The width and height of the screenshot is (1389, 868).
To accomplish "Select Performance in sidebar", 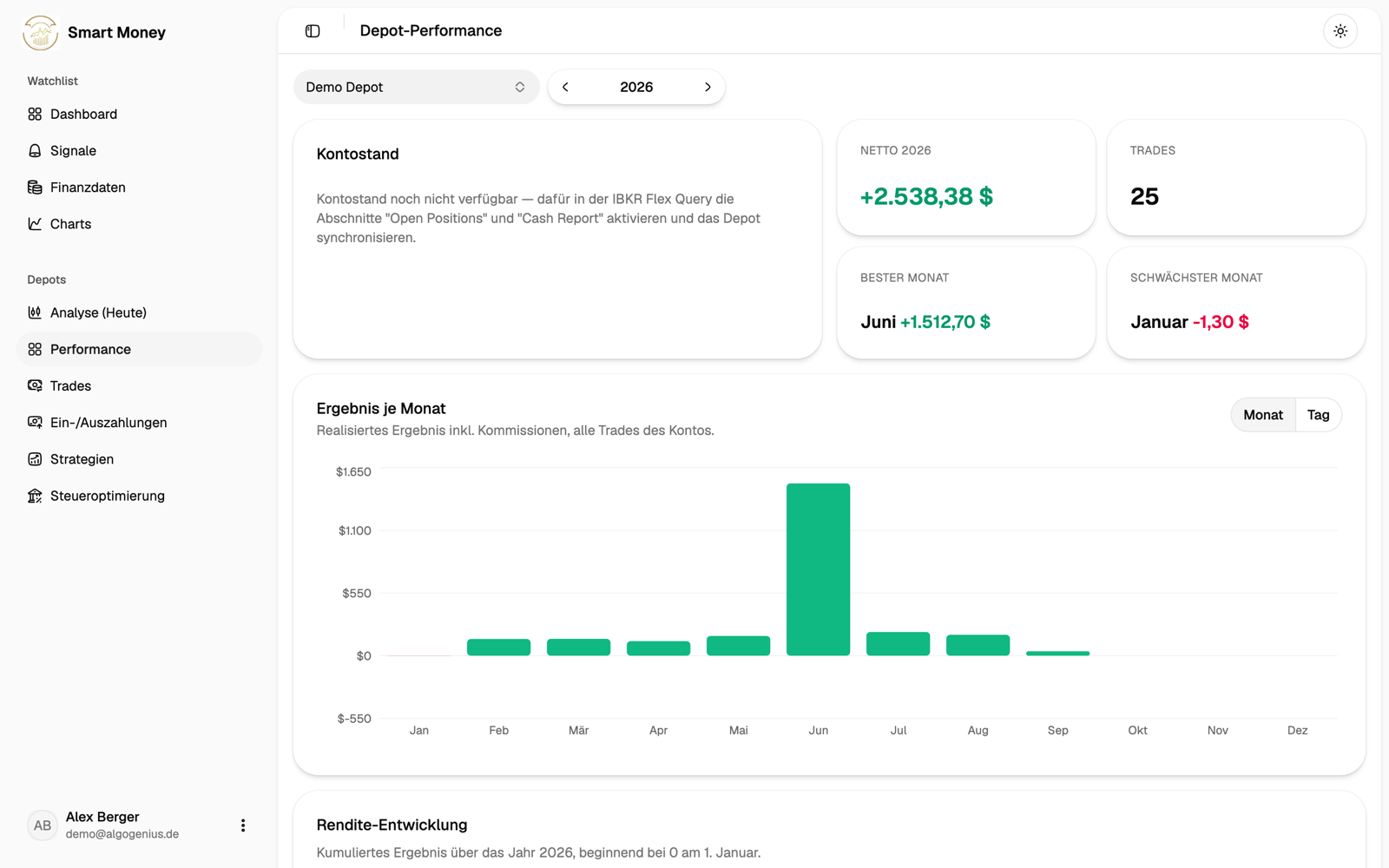I will tap(139, 349).
